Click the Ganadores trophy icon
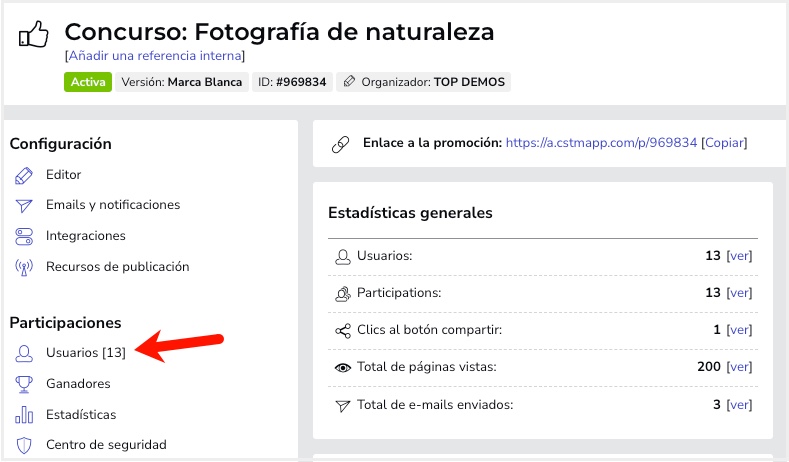Image resolution: width=789 pixels, height=462 pixels. point(25,384)
